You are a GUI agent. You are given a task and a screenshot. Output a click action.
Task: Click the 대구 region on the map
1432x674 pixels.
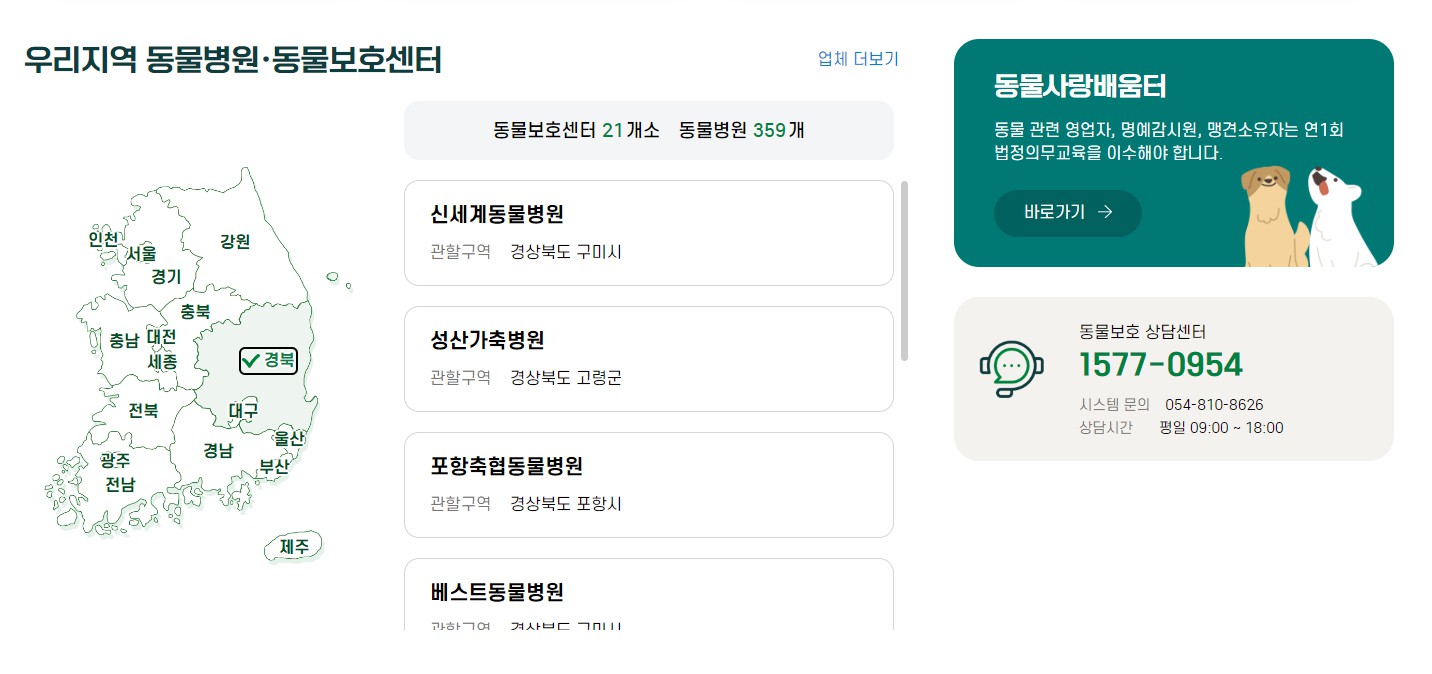click(x=243, y=411)
